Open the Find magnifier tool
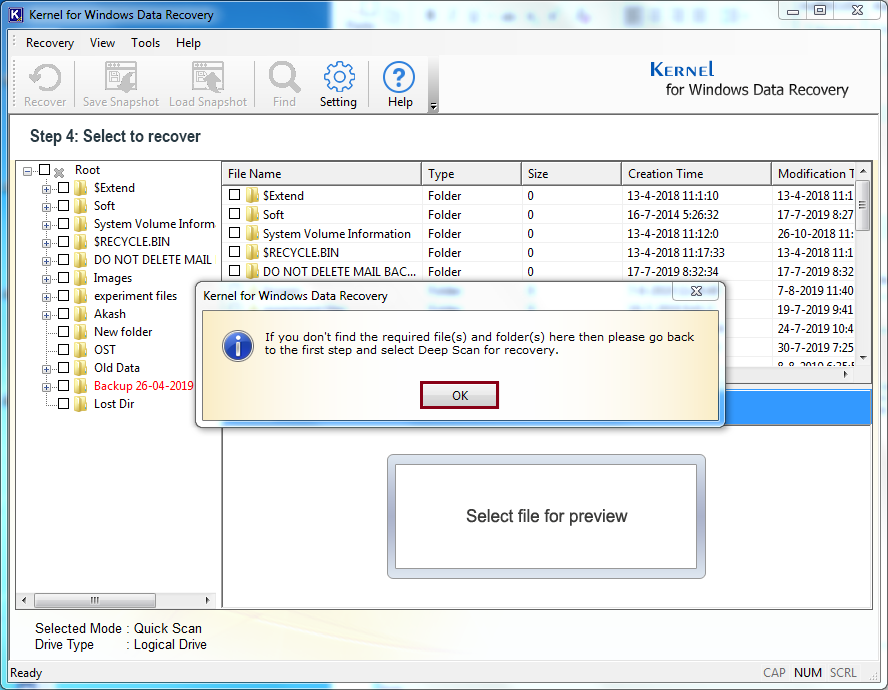The height and width of the screenshot is (690, 888). 284,77
